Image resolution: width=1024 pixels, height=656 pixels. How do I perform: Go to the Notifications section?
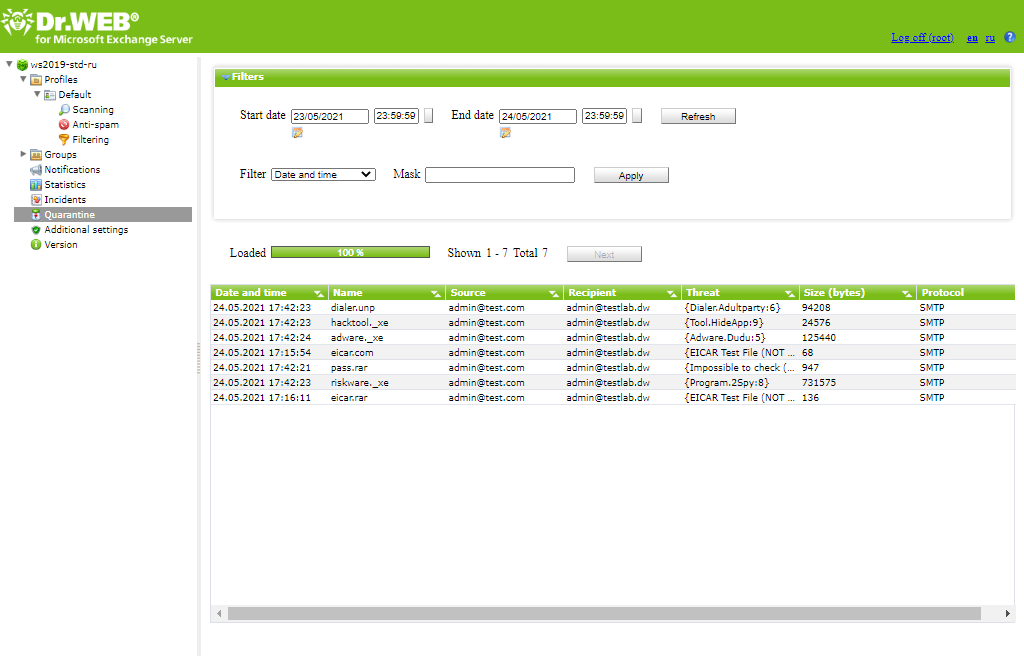pyautogui.click(x=72, y=170)
